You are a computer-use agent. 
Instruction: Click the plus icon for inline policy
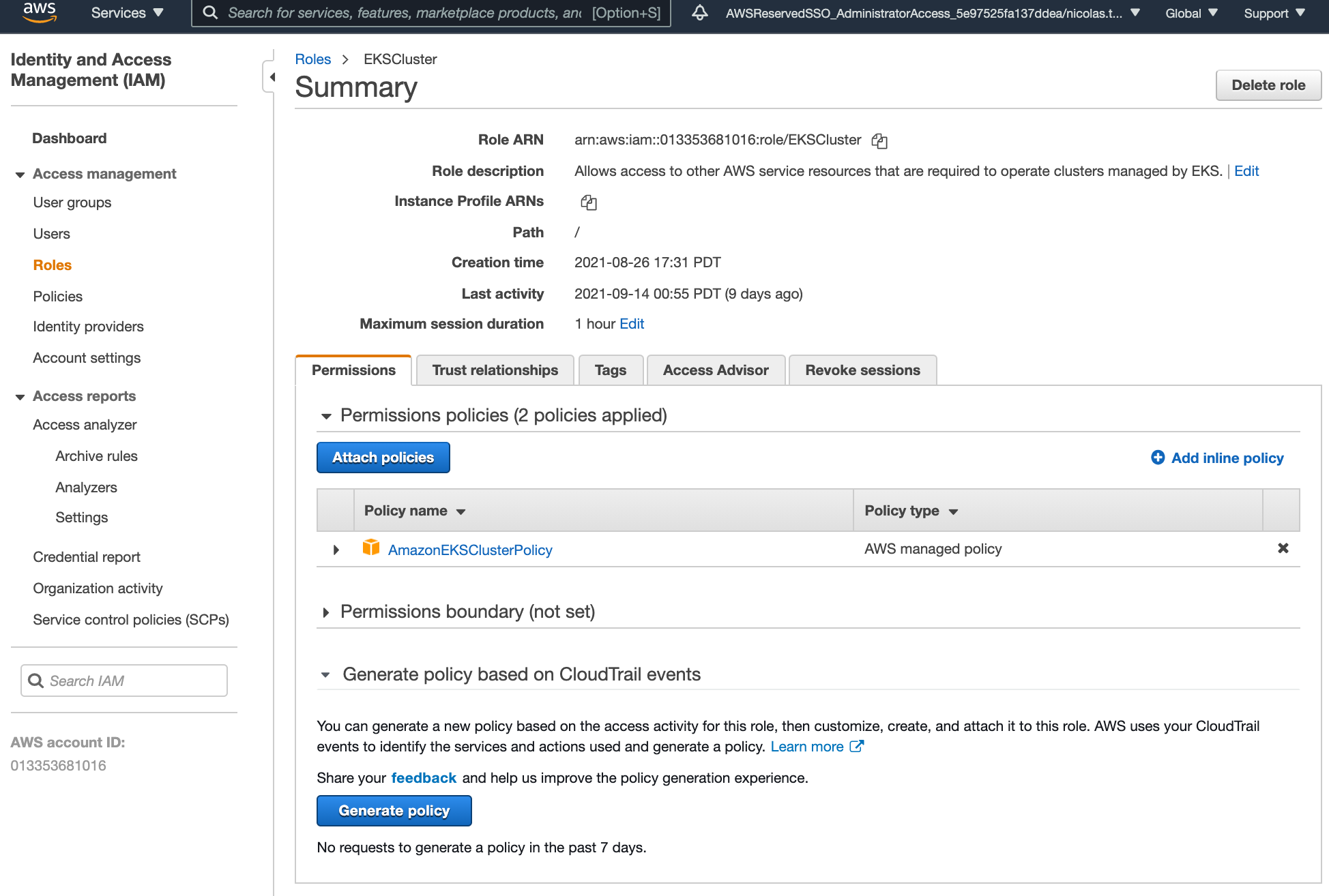[1158, 458]
